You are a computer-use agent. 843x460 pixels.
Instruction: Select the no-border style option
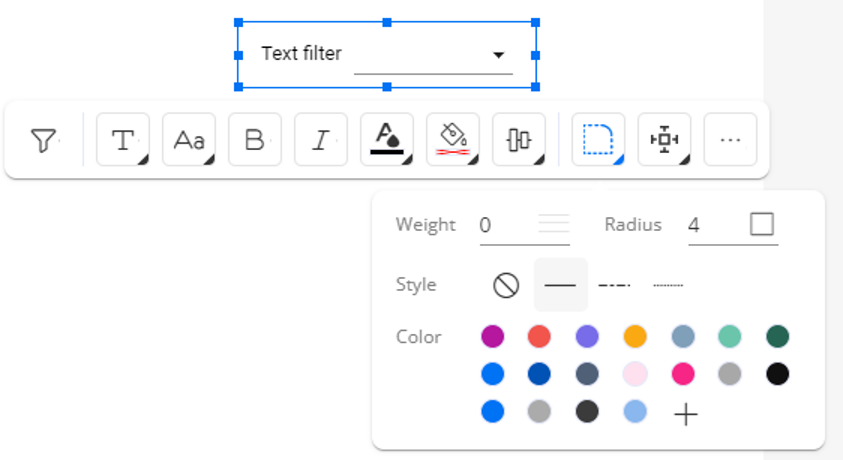pyautogui.click(x=506, y=285)
